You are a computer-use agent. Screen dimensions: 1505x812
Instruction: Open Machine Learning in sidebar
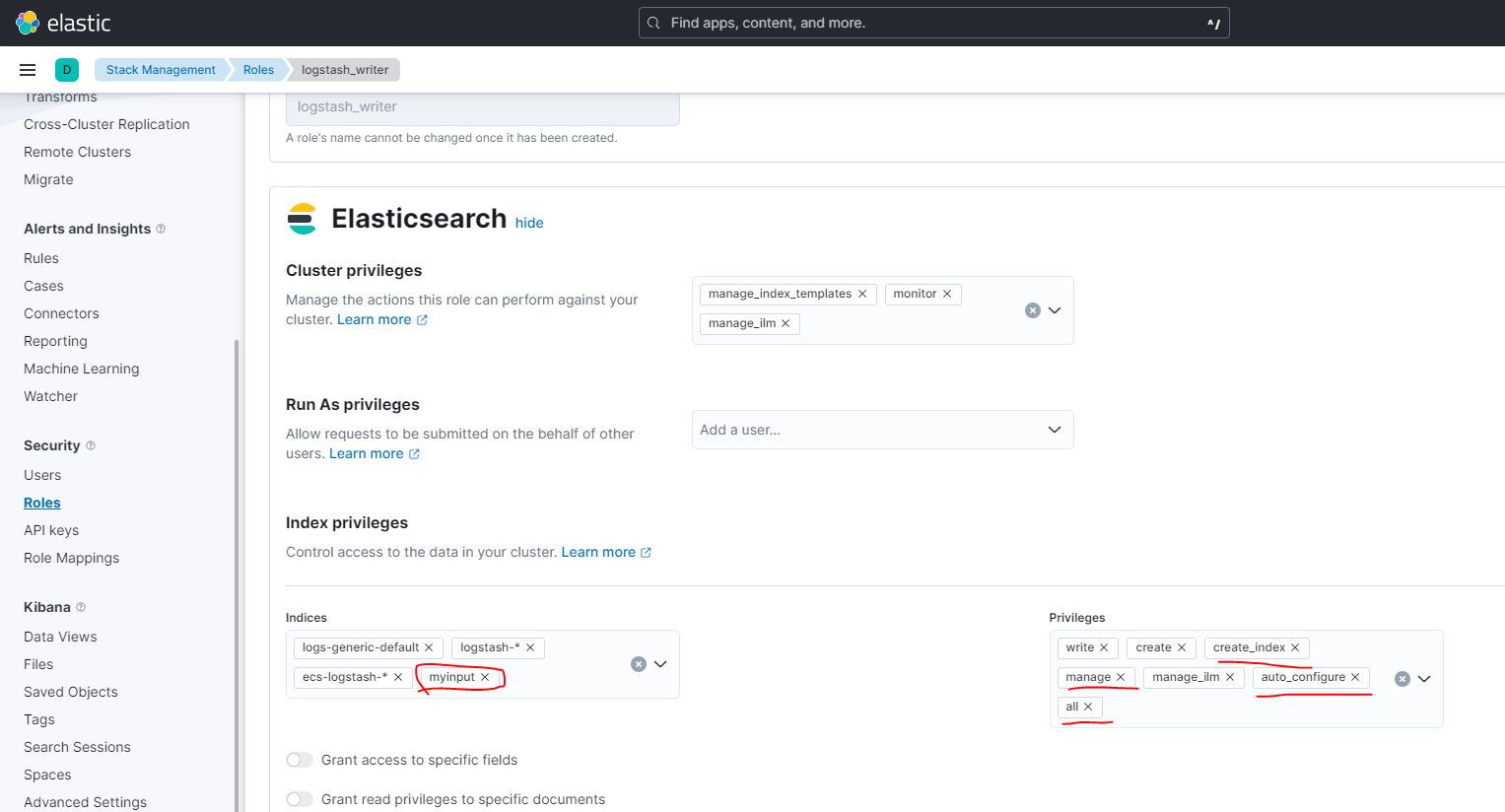(81, 369)
